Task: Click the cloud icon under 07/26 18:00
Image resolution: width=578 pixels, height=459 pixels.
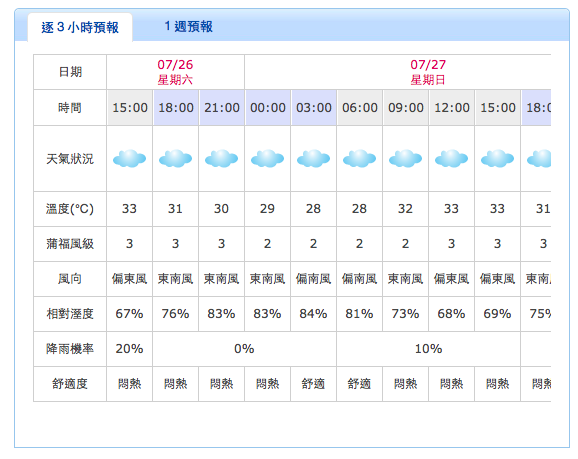Action: click(x=175, y=159)
